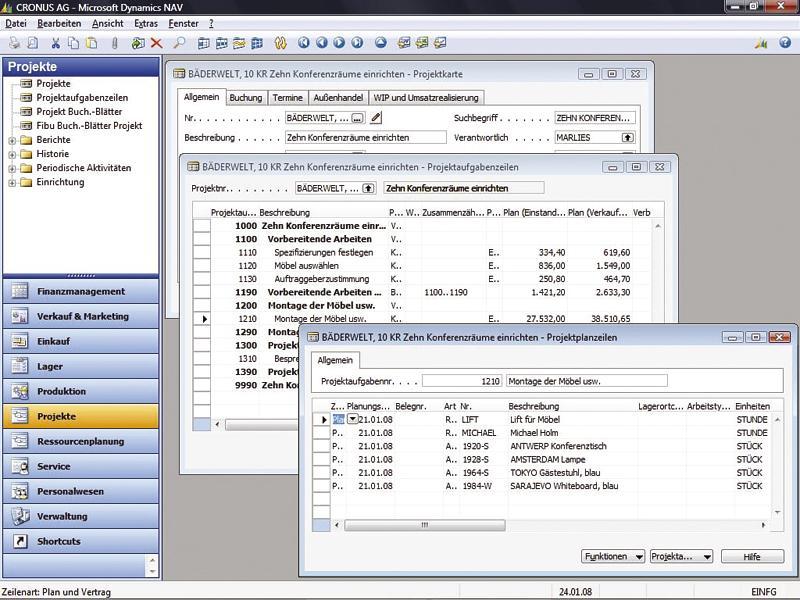Open the Shortcuts pane
The height and width of the screenshot is (600, 800).
coord(81,541)
